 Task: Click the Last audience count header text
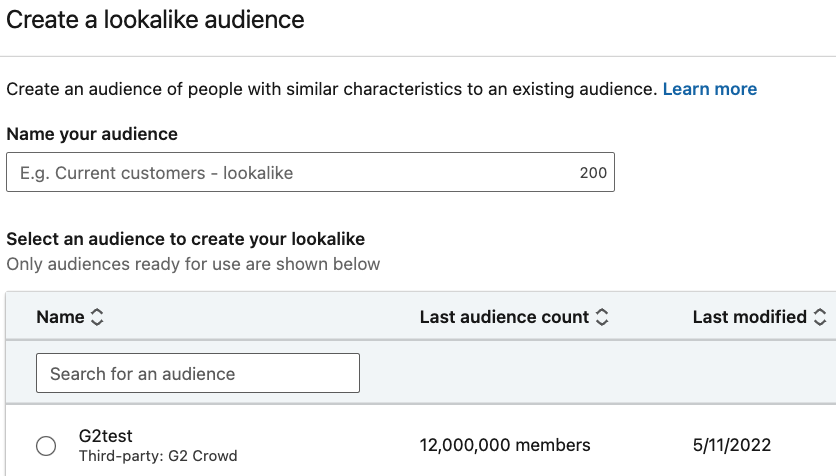(504, 317)
